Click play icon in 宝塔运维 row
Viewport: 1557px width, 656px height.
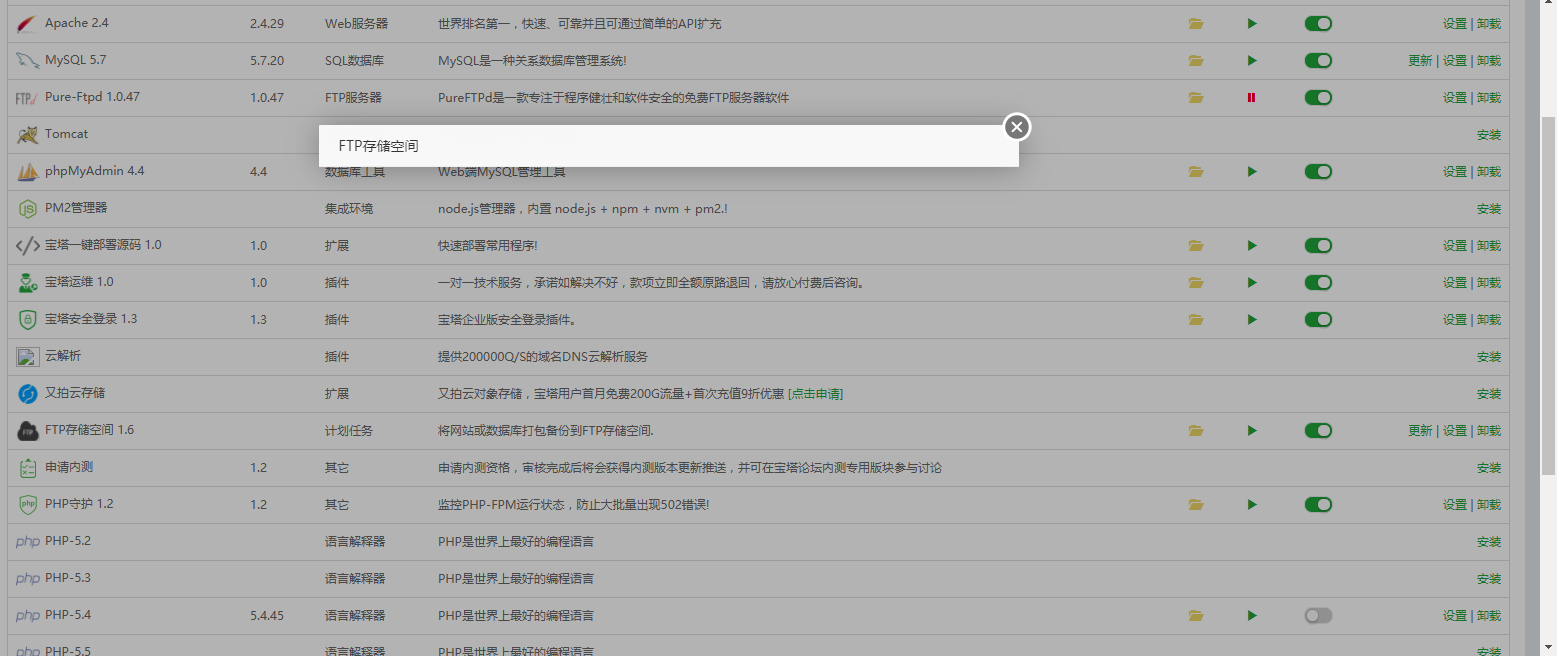pyautogui.click(x=1252, y=283)
